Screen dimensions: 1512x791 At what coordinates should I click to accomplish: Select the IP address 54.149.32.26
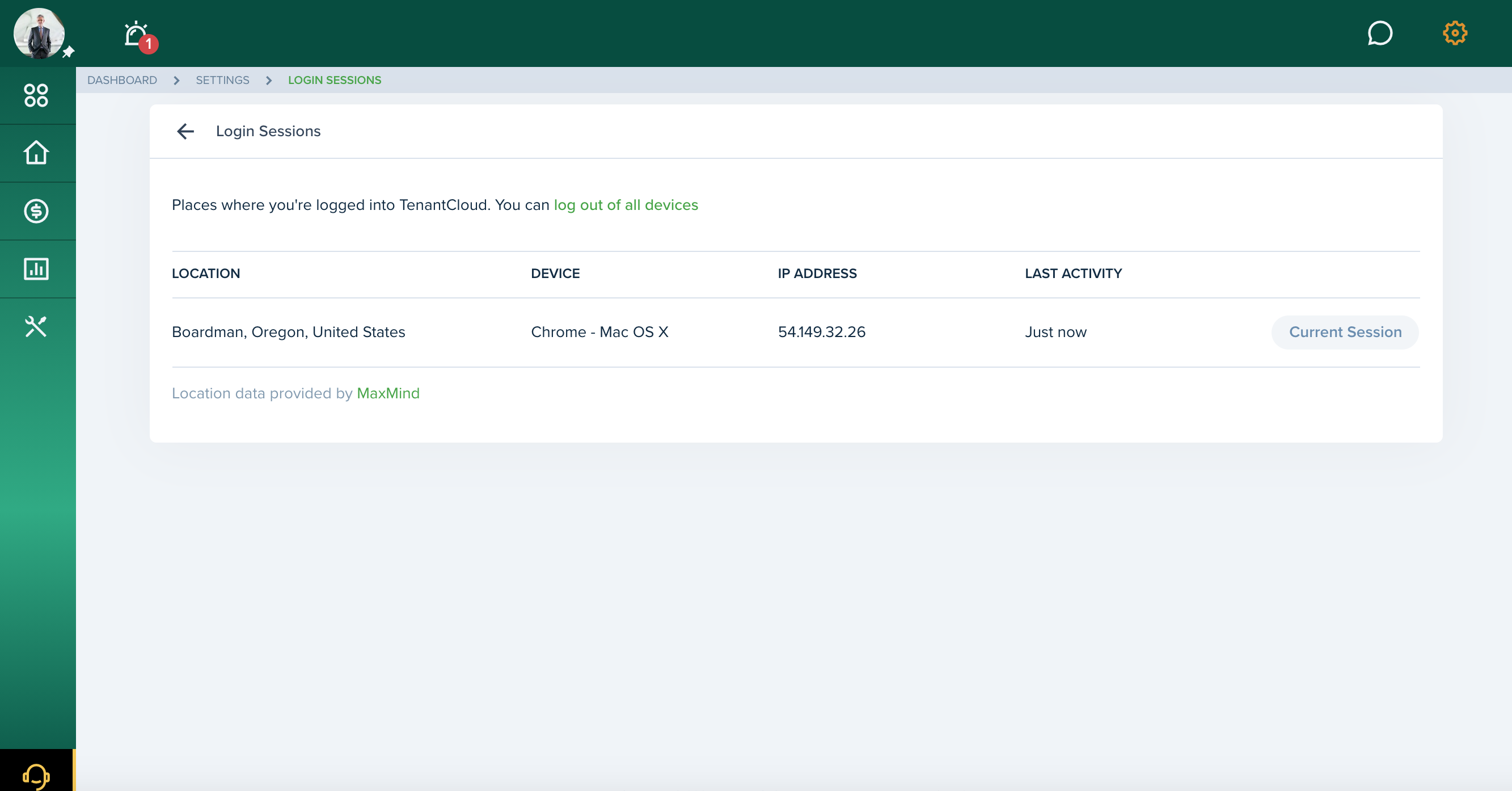tap(822, 333)
